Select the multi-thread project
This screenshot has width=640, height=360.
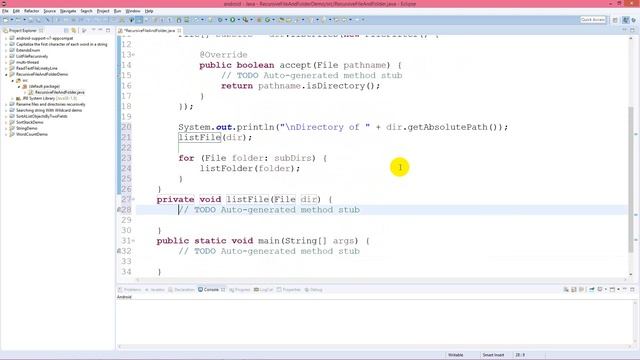(x=27, y=62)
